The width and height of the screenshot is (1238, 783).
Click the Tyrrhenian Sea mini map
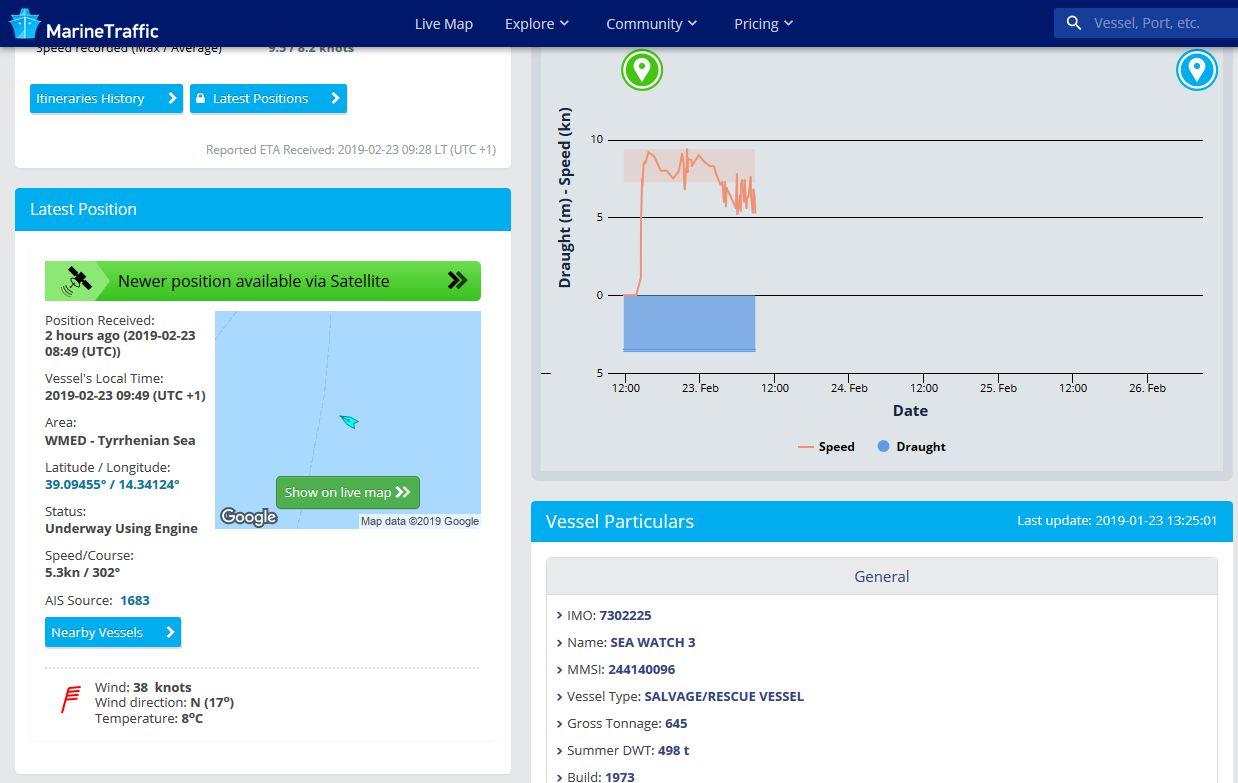348,420
